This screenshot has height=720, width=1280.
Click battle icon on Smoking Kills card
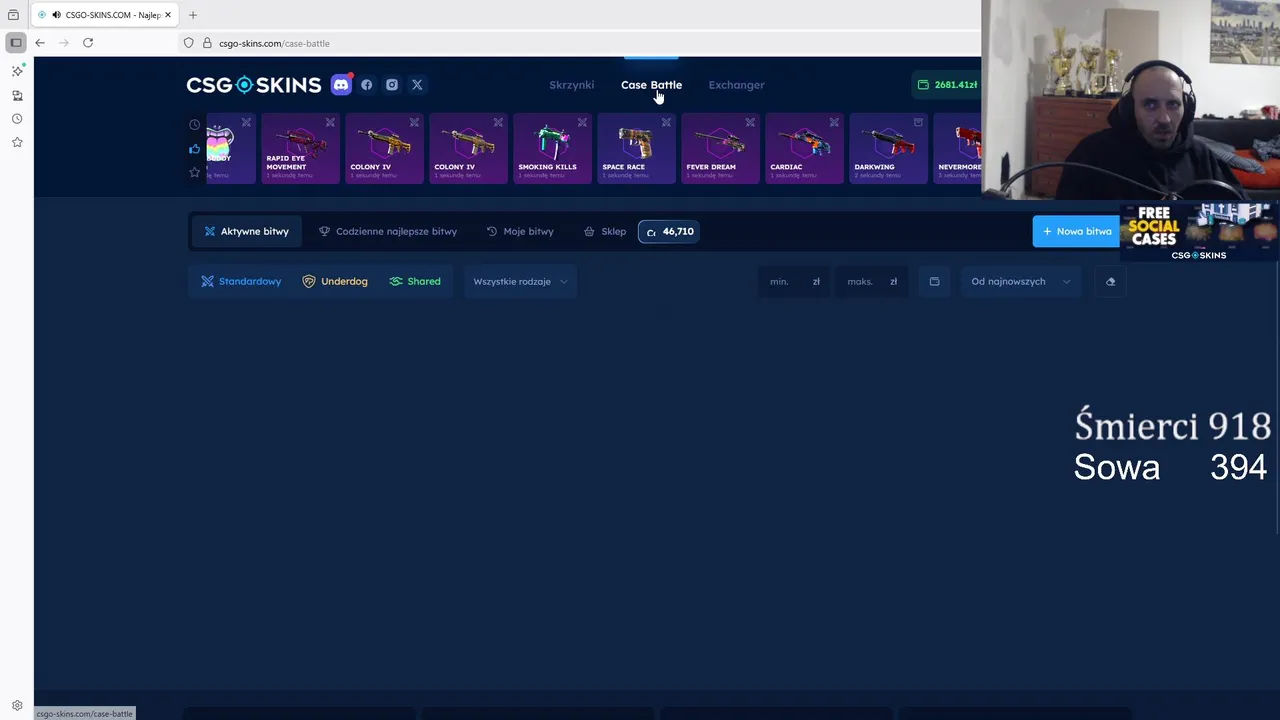[x=582, y=123]
